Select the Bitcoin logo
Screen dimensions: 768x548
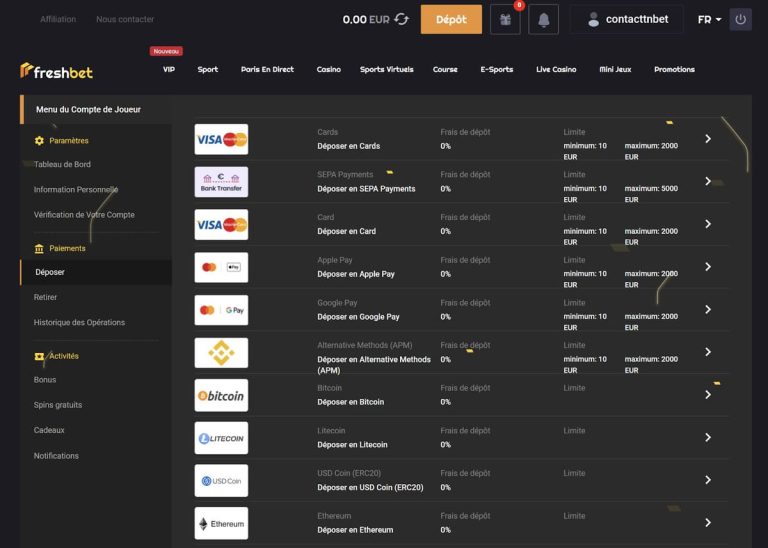221,395
